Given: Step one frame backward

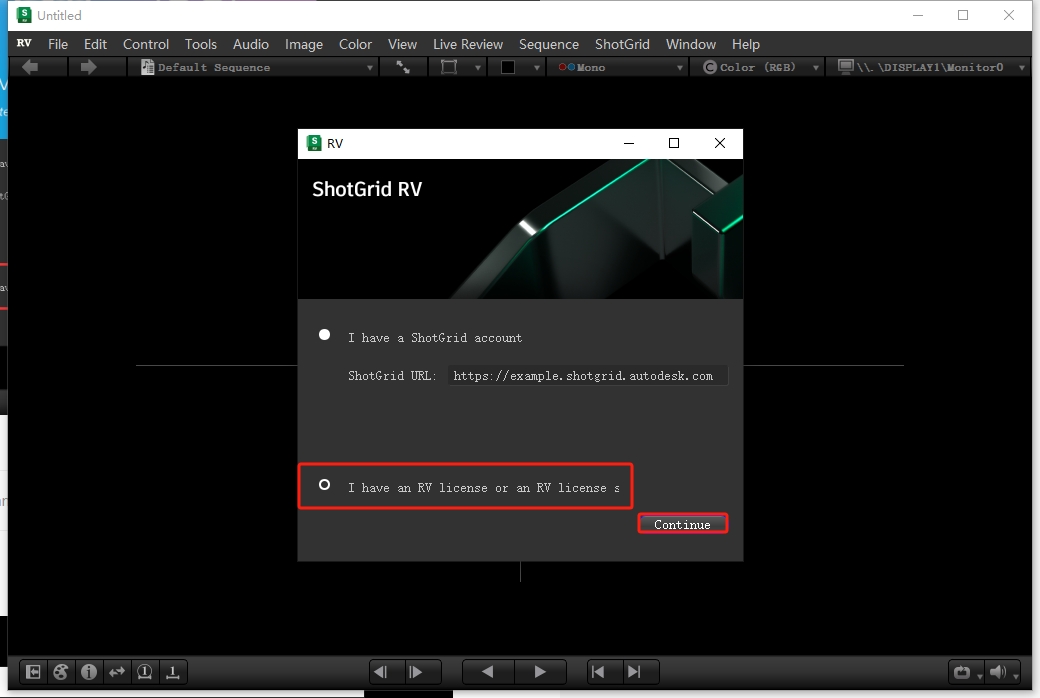Looking at the screenshot, I should 381,672.
